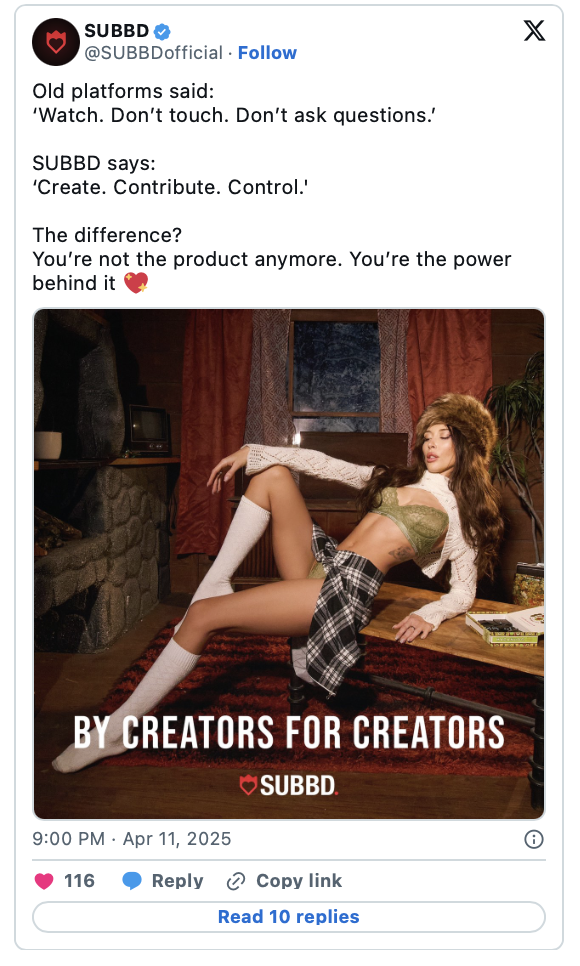Open the 9:00 PM Apr 11 timestamp
Screen dimensions: 580x966
(x=132, y=839)
